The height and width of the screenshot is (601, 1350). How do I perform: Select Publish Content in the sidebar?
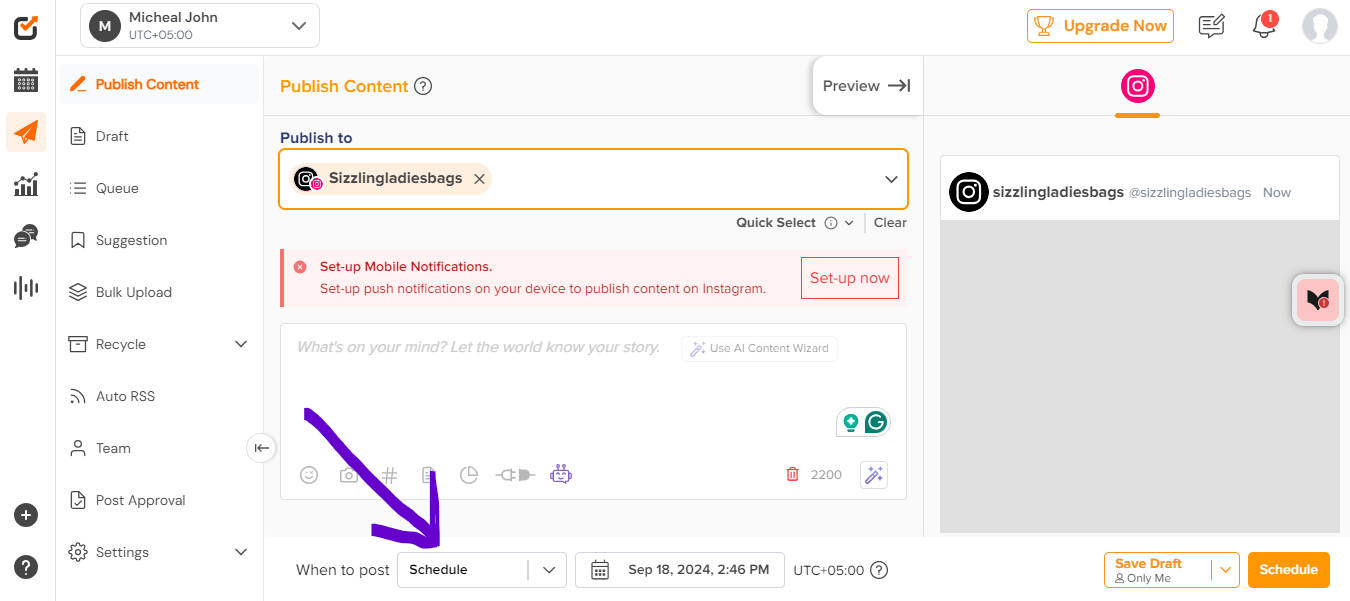pos(160,84)
